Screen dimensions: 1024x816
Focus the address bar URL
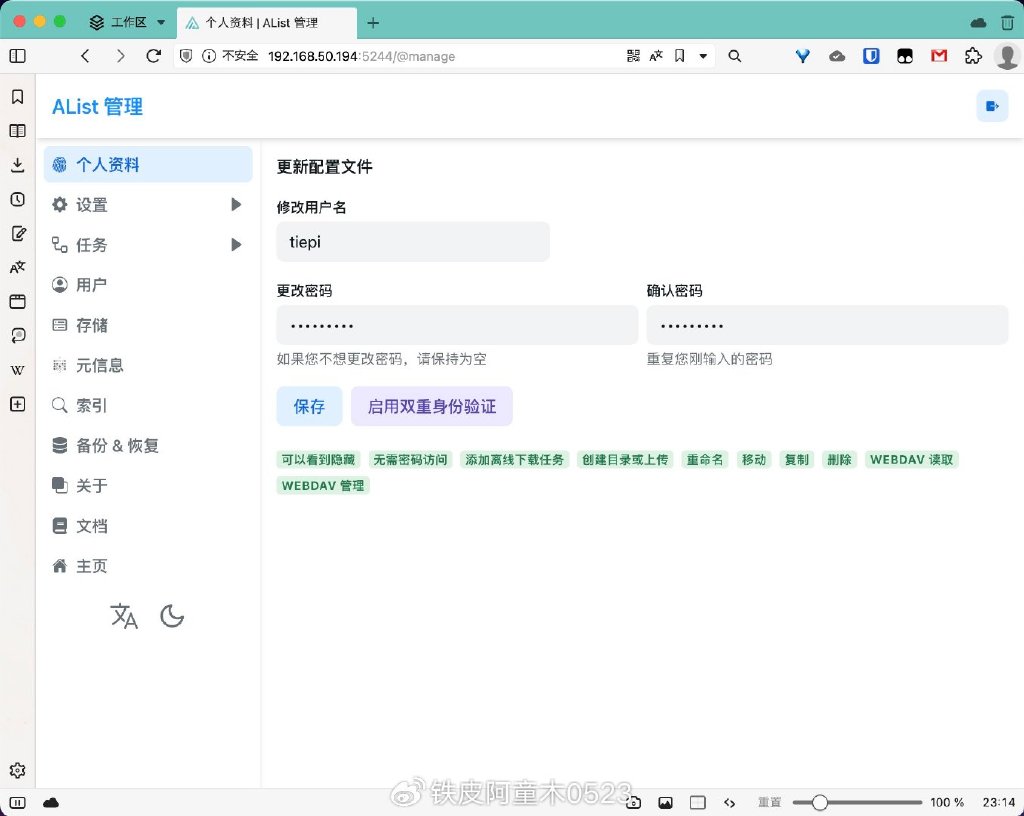(x=361, y=56)
